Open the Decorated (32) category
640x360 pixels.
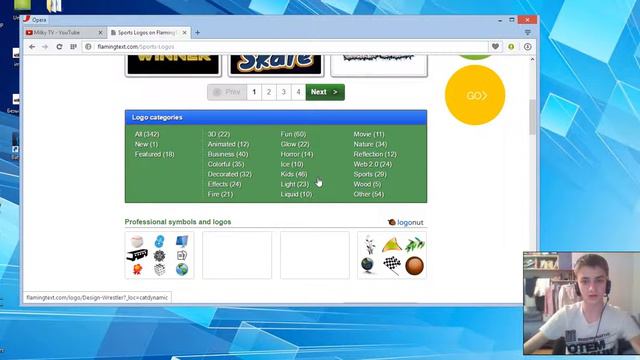point(229,174)
